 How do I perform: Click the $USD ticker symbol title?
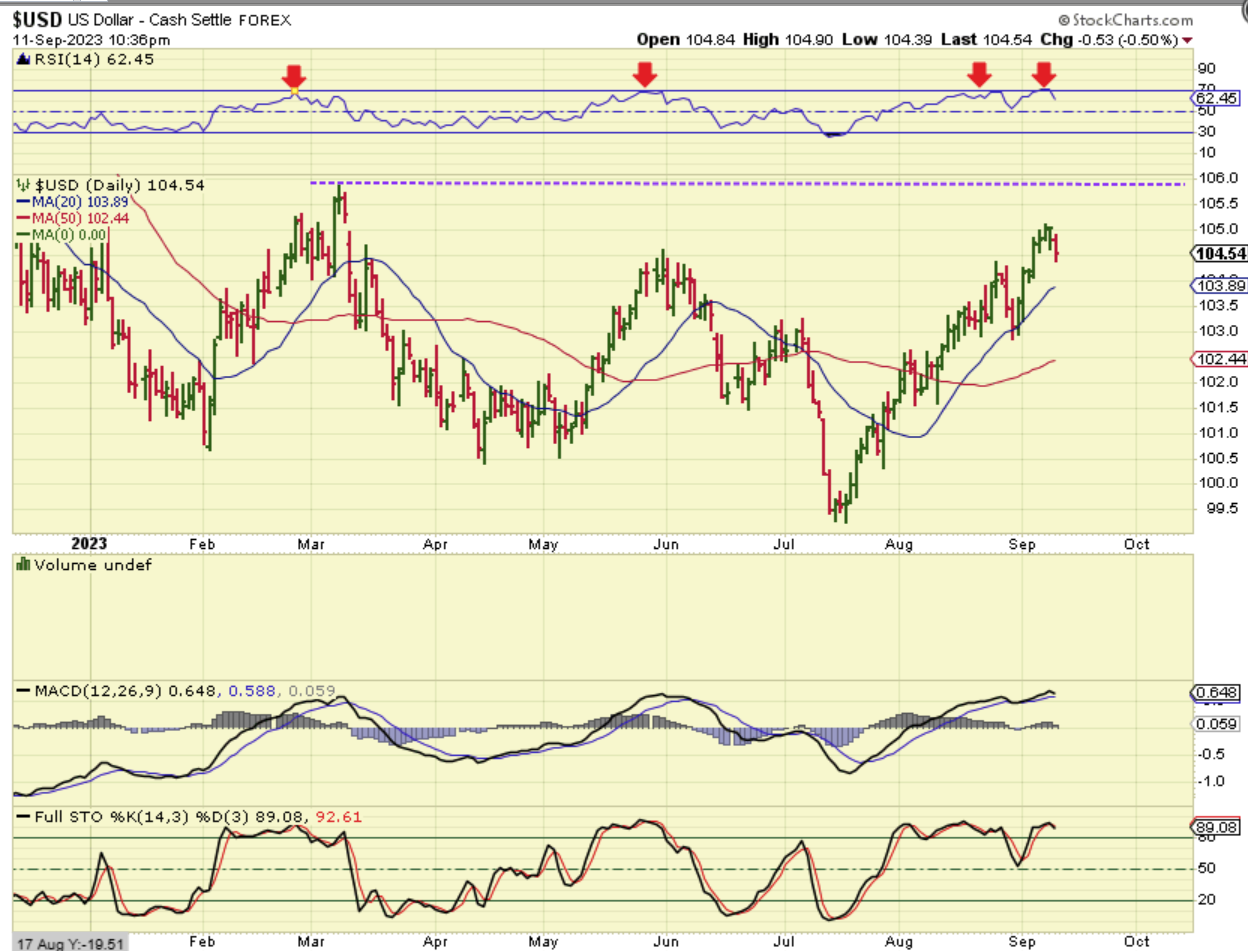click(38, 20)
